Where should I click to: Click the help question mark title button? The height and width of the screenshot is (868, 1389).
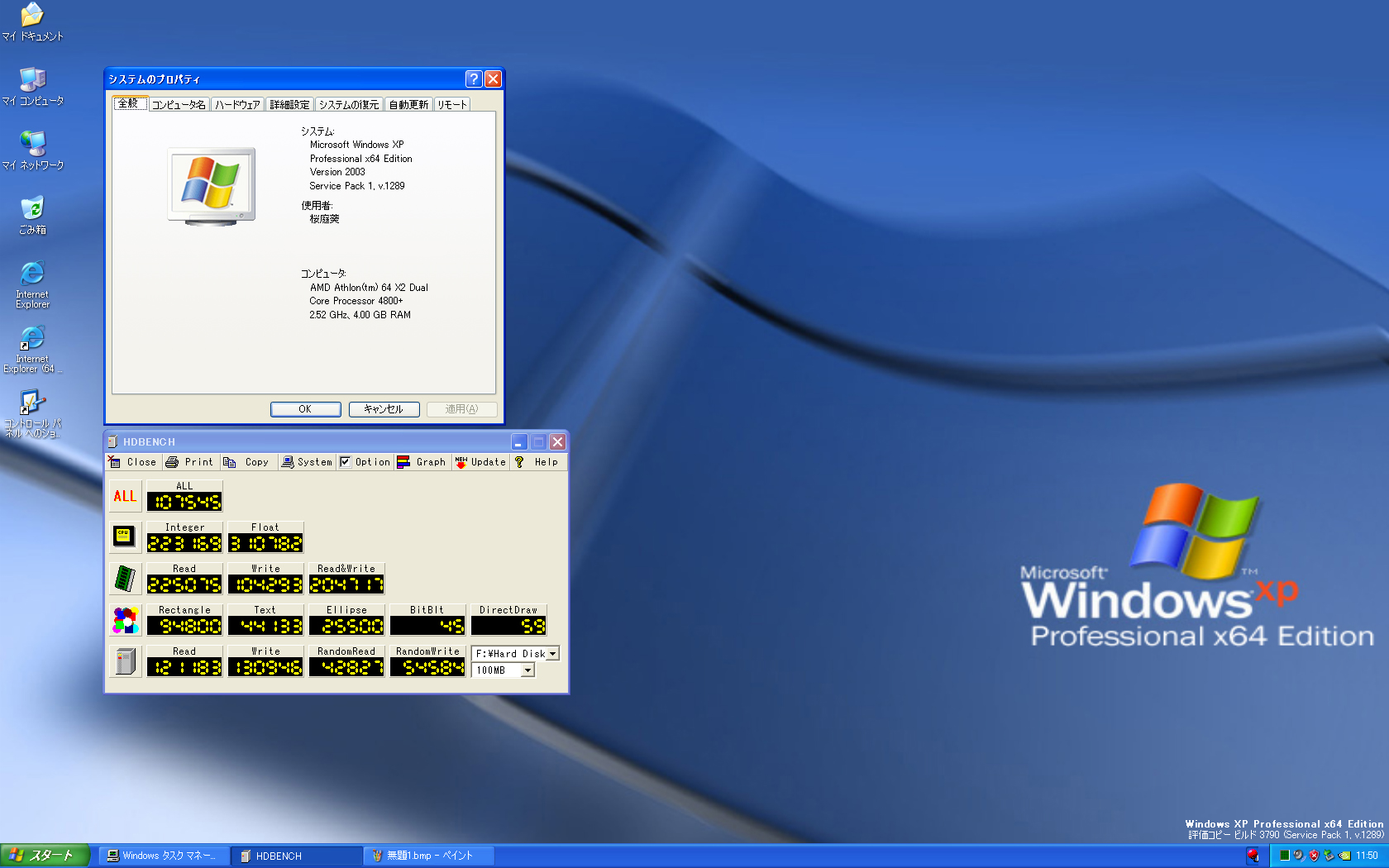pos(473,79)
